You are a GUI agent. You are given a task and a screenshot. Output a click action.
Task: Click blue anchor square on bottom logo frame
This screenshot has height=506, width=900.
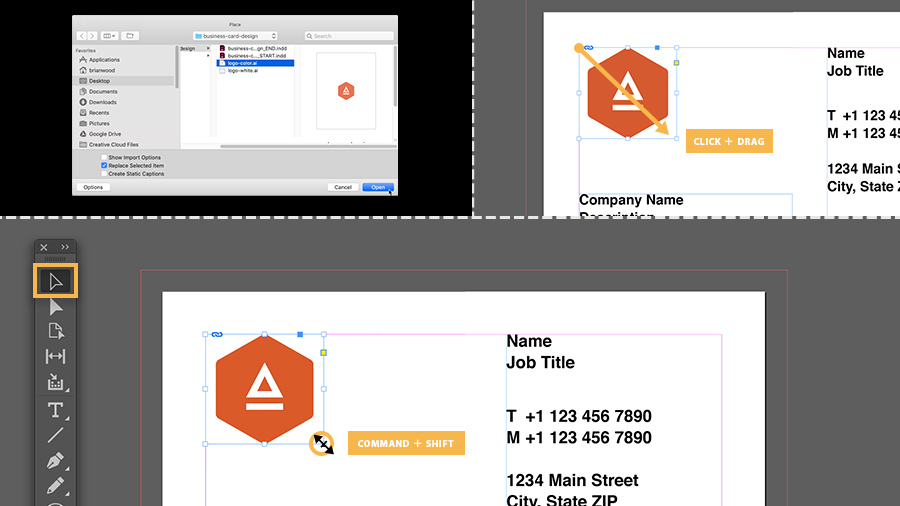tap(300, 334)
